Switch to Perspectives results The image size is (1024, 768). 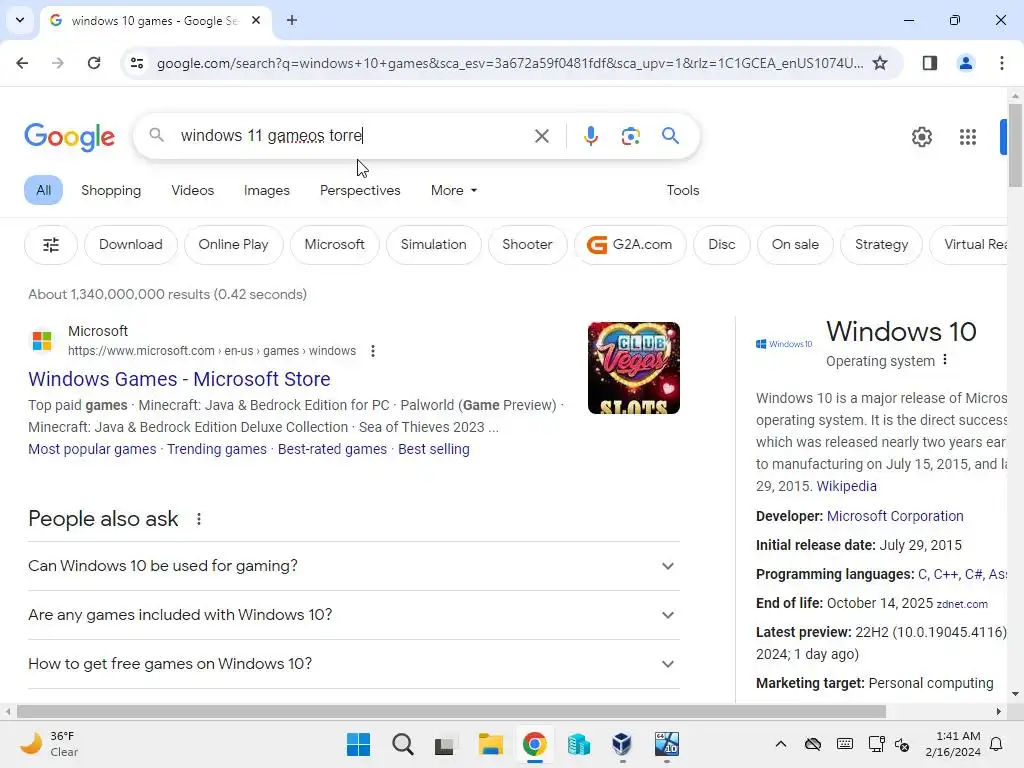pos(360,190)
